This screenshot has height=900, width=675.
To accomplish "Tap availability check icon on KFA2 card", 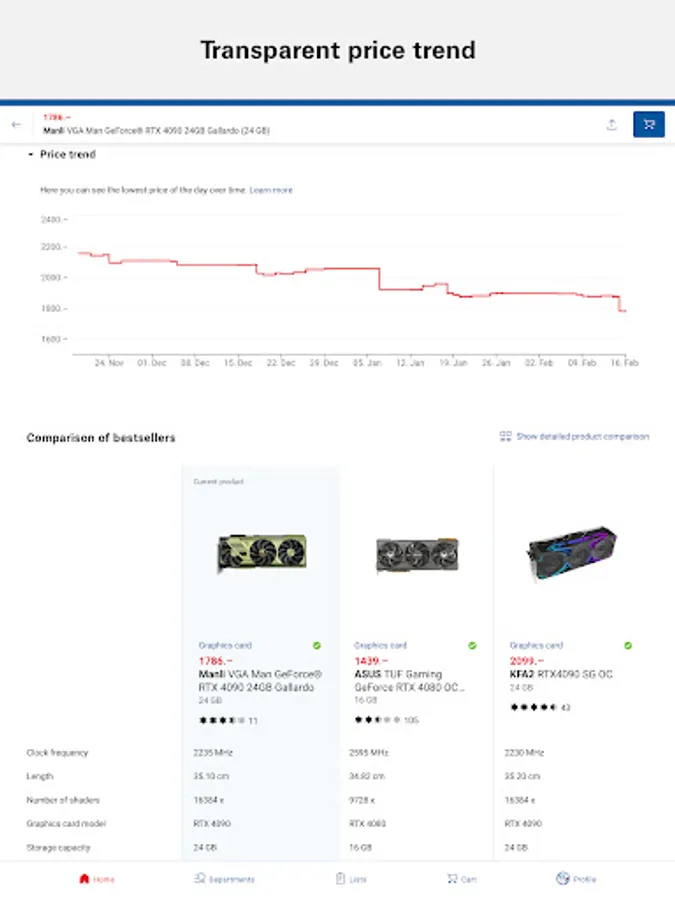I will [628, 646].
